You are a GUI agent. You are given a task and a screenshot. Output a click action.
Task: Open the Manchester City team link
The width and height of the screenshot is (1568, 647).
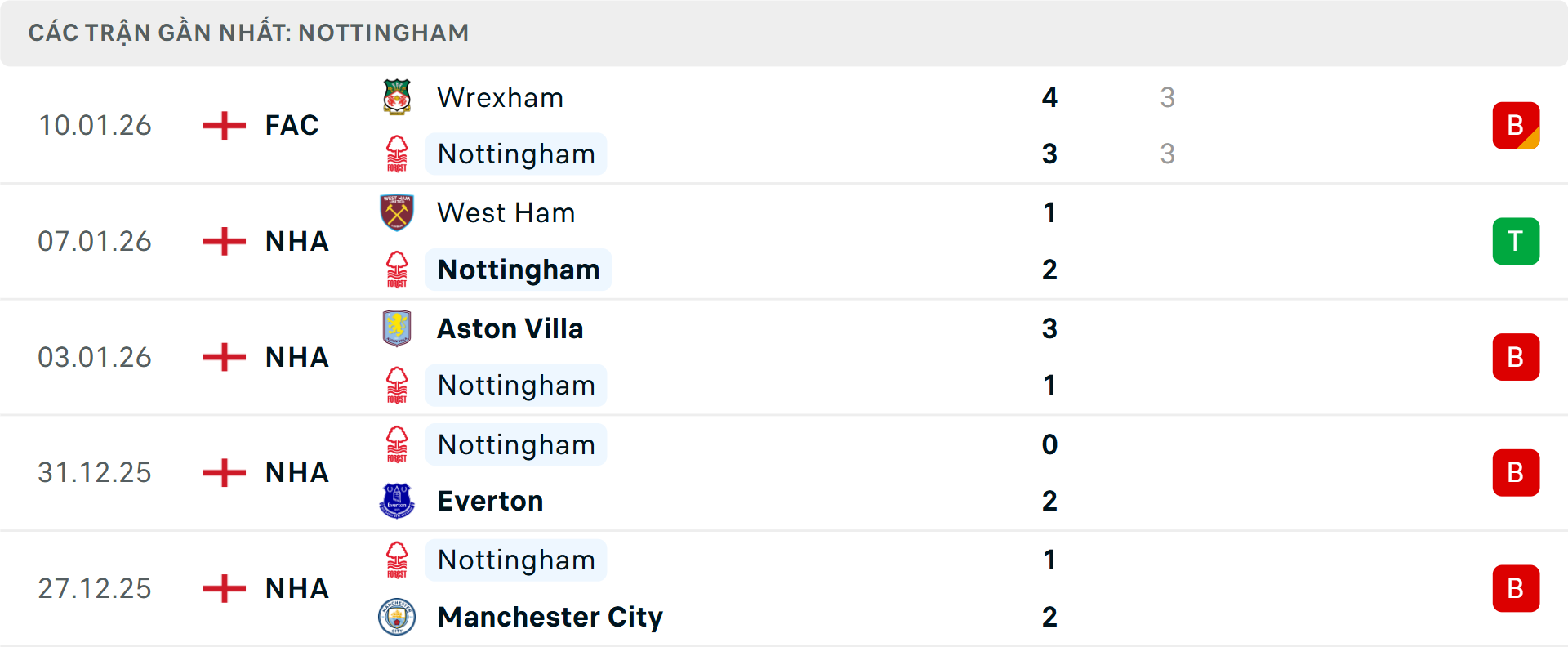point(550,617)
